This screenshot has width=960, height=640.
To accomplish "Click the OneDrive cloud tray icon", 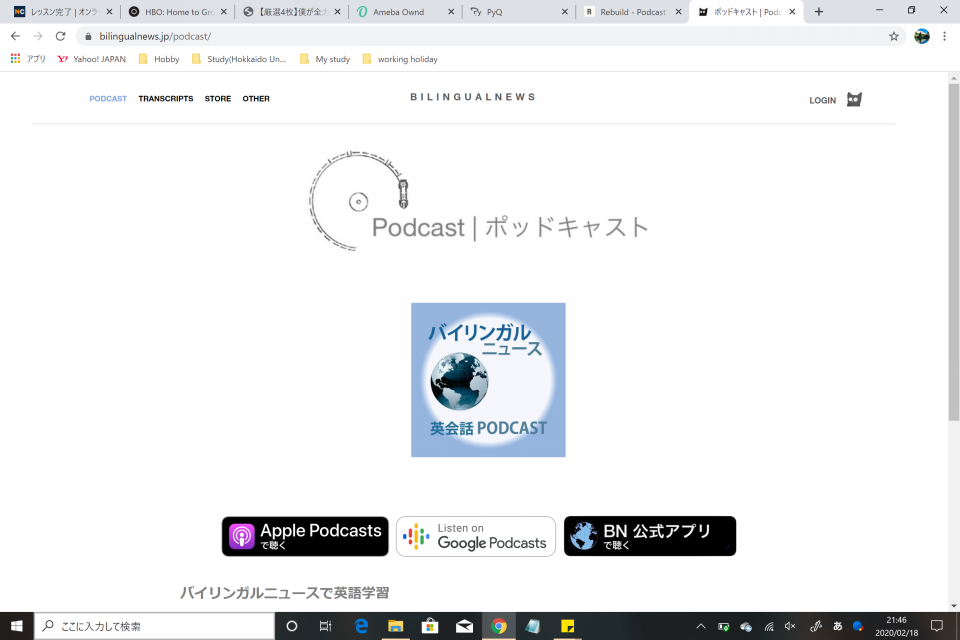I will pos(746,626).
